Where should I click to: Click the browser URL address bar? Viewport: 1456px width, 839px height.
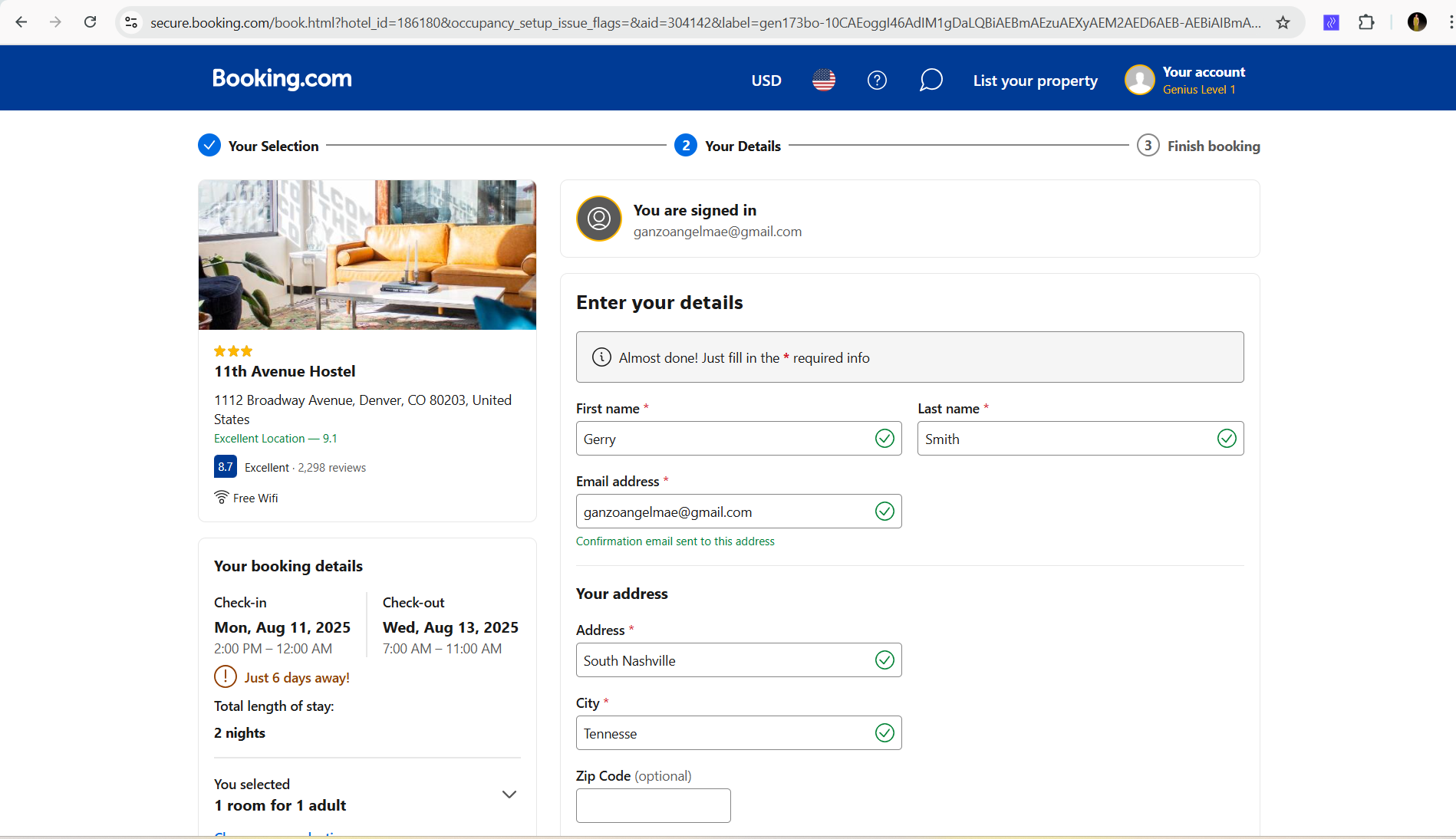(706, 22)
